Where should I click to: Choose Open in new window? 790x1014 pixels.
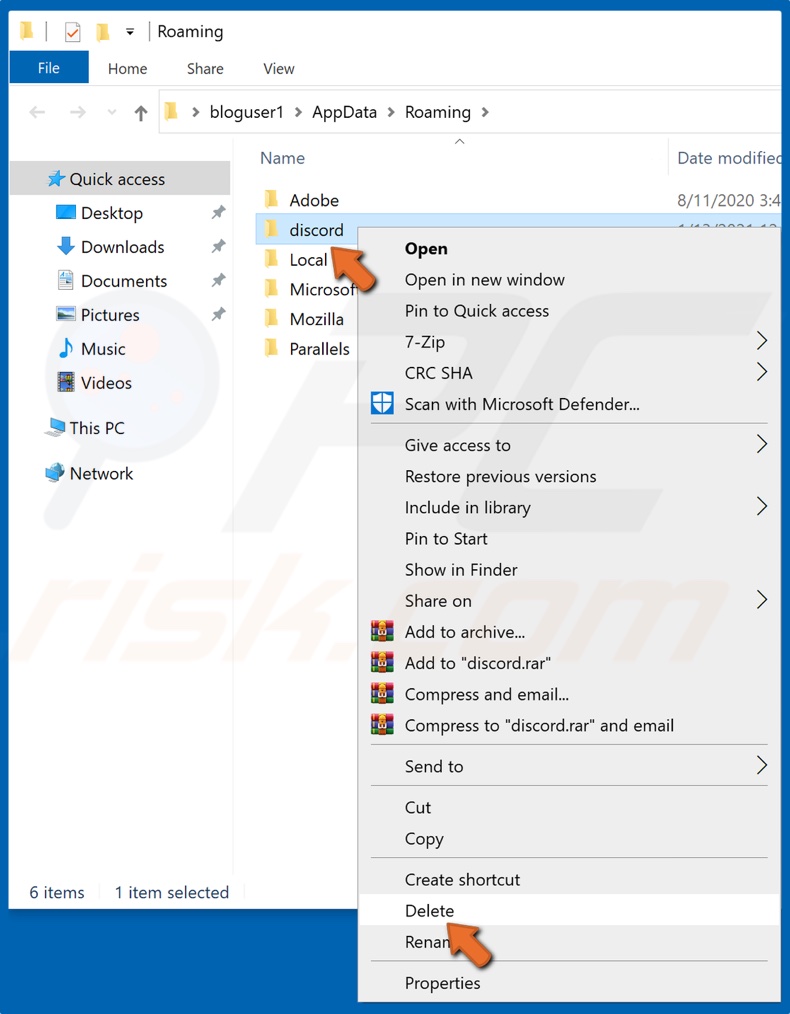pos(569,280)
